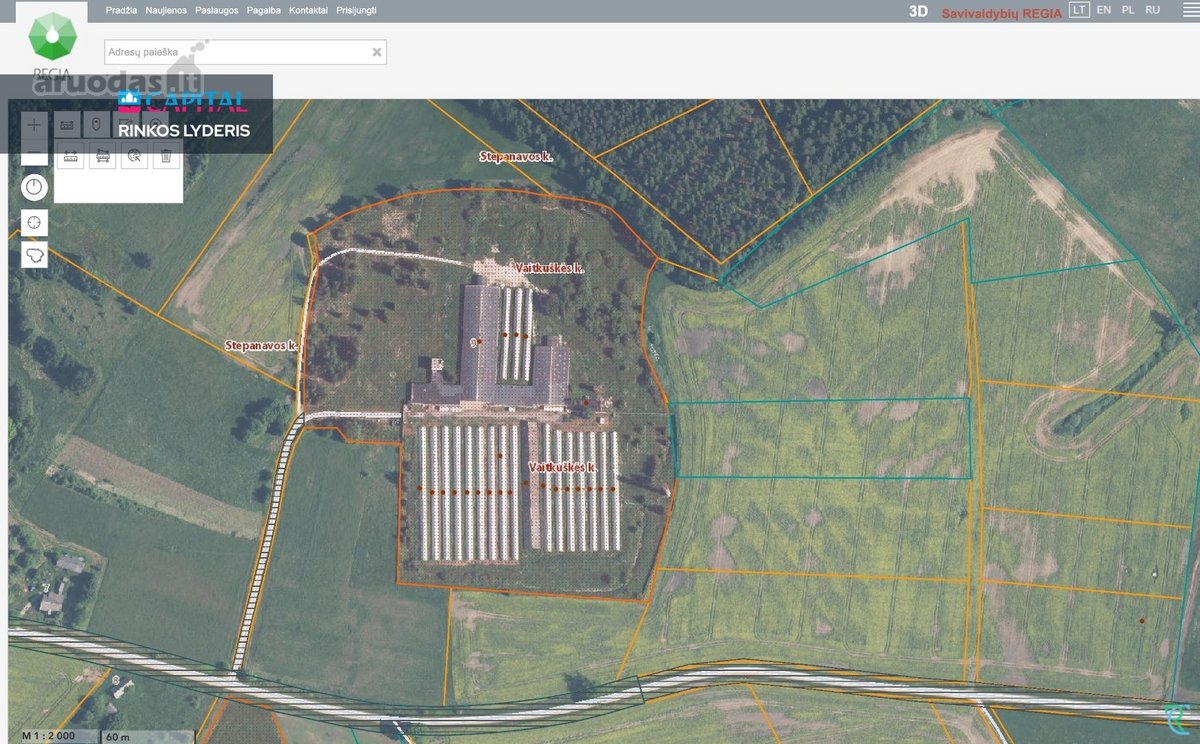The width and height of the screenshot is (1200, 744).
Task: Open the Kontaktai page
Action: click(x=308, y=10)
